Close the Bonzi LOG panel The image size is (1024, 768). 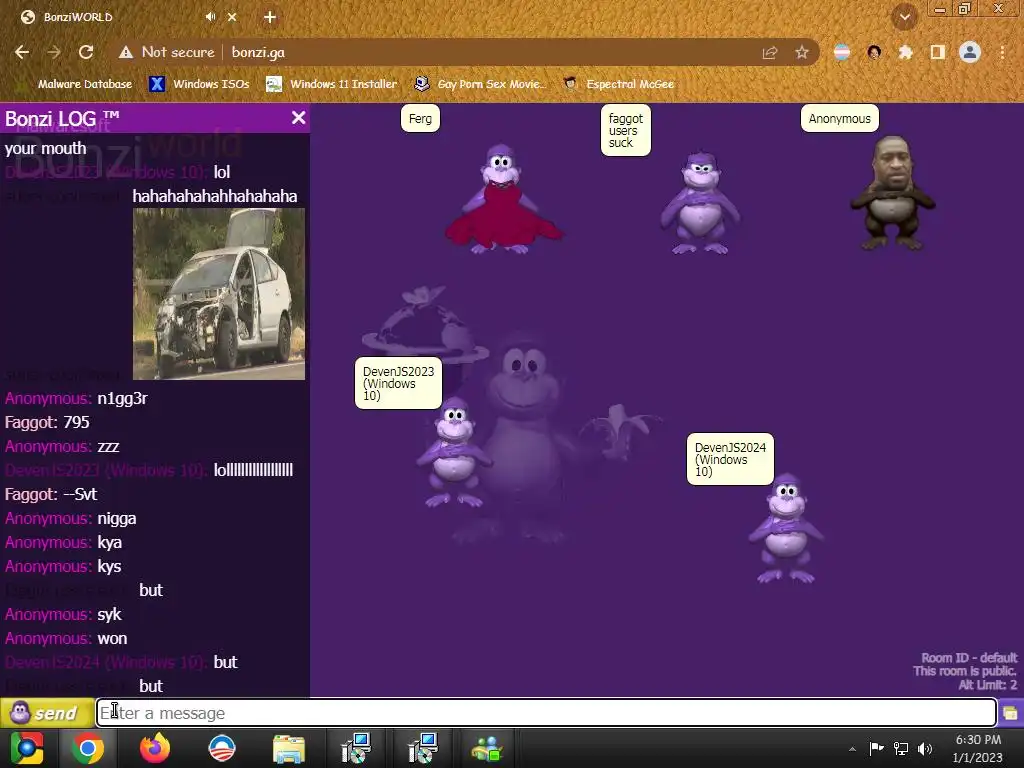point(298,118)
